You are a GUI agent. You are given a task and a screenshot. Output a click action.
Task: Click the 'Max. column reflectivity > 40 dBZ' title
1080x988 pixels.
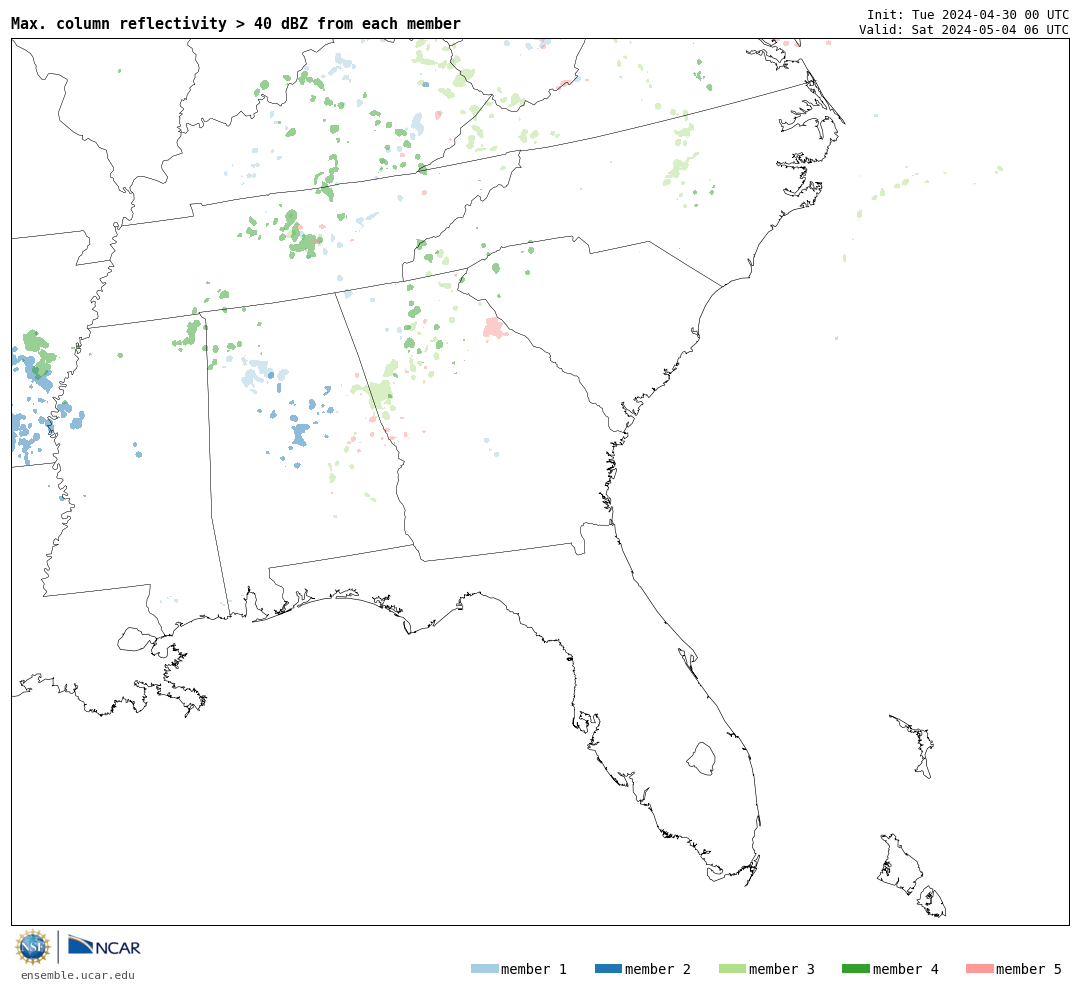tap(236, 23)
